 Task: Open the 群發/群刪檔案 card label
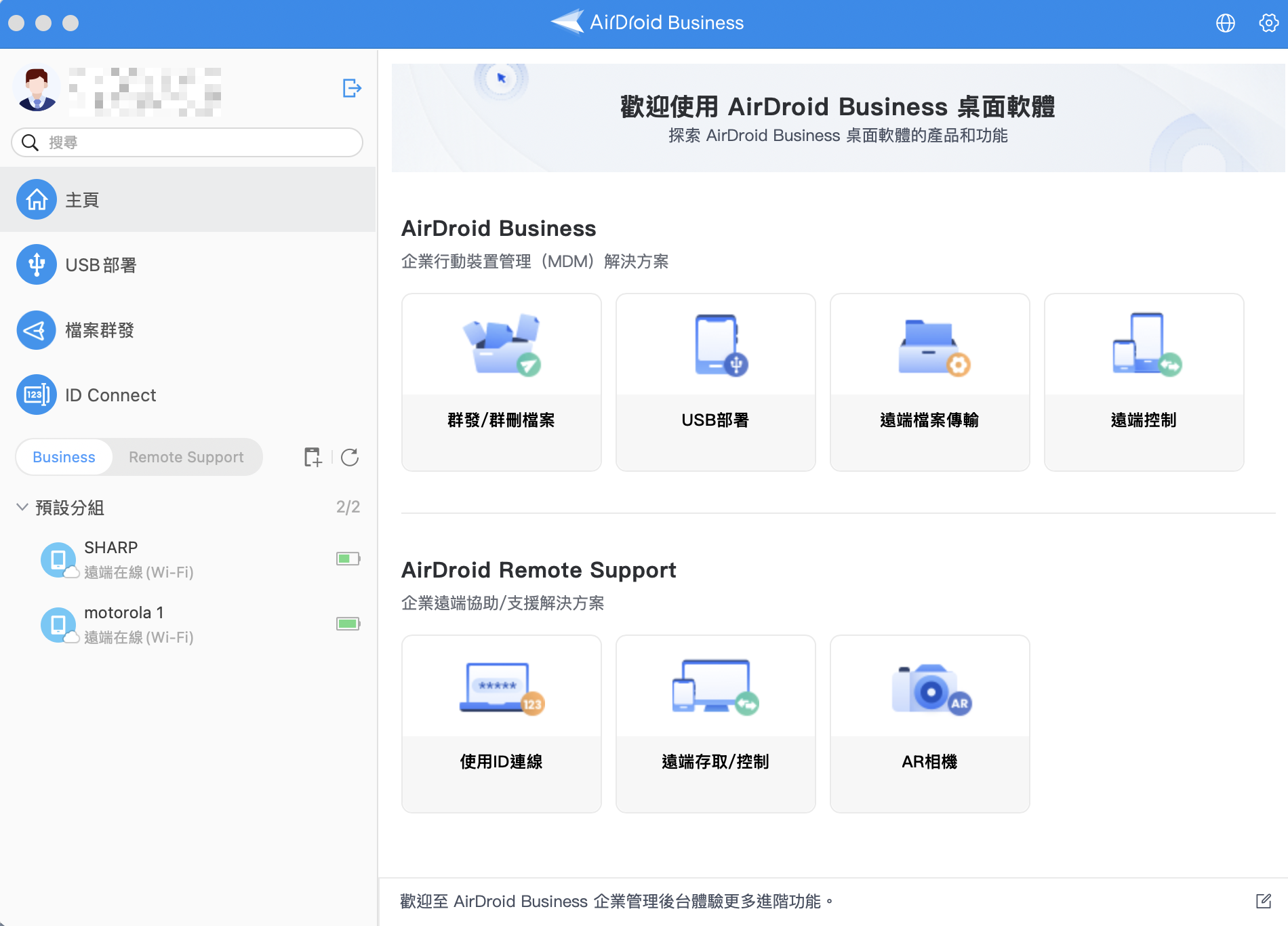(502, 420)
